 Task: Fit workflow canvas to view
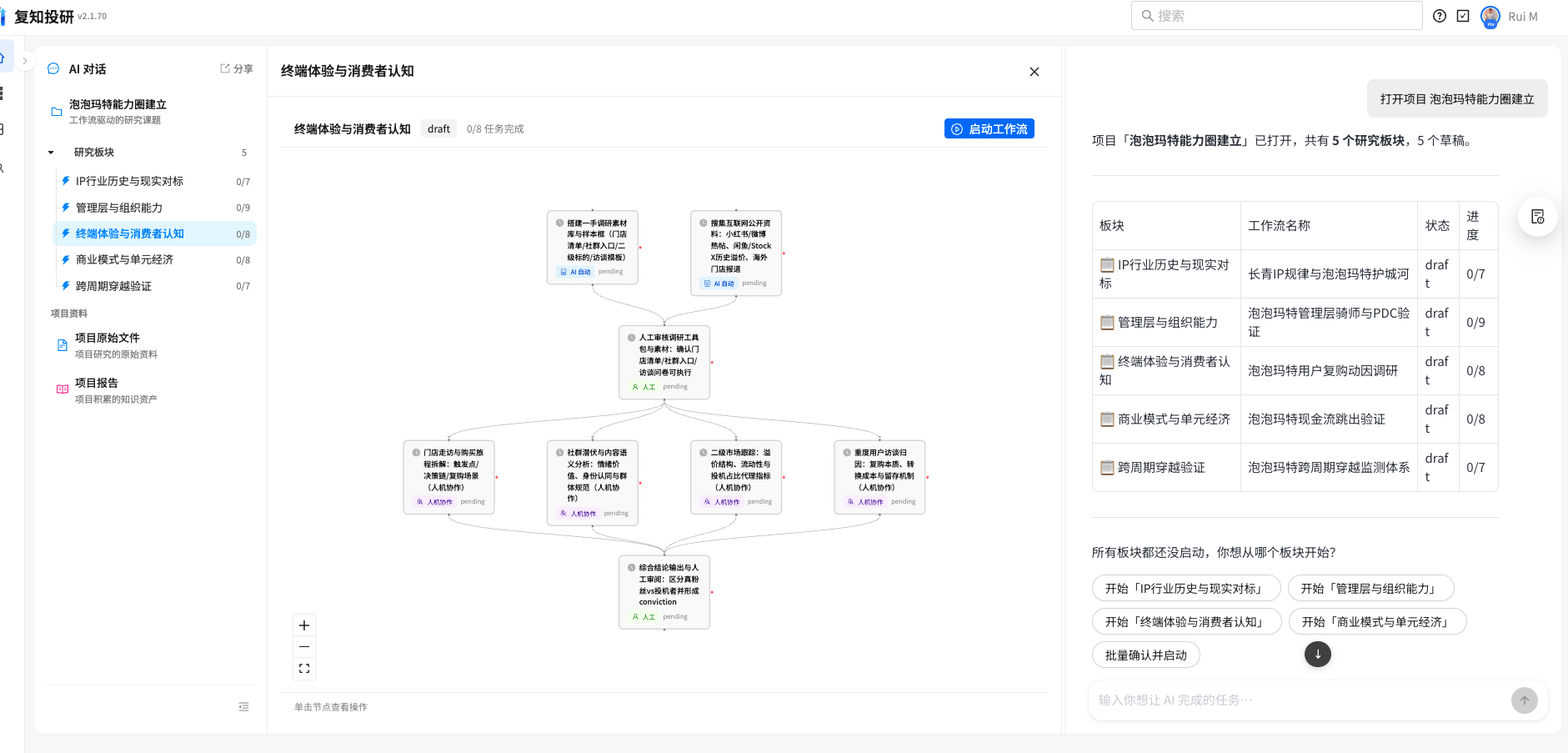coord(304,669)
